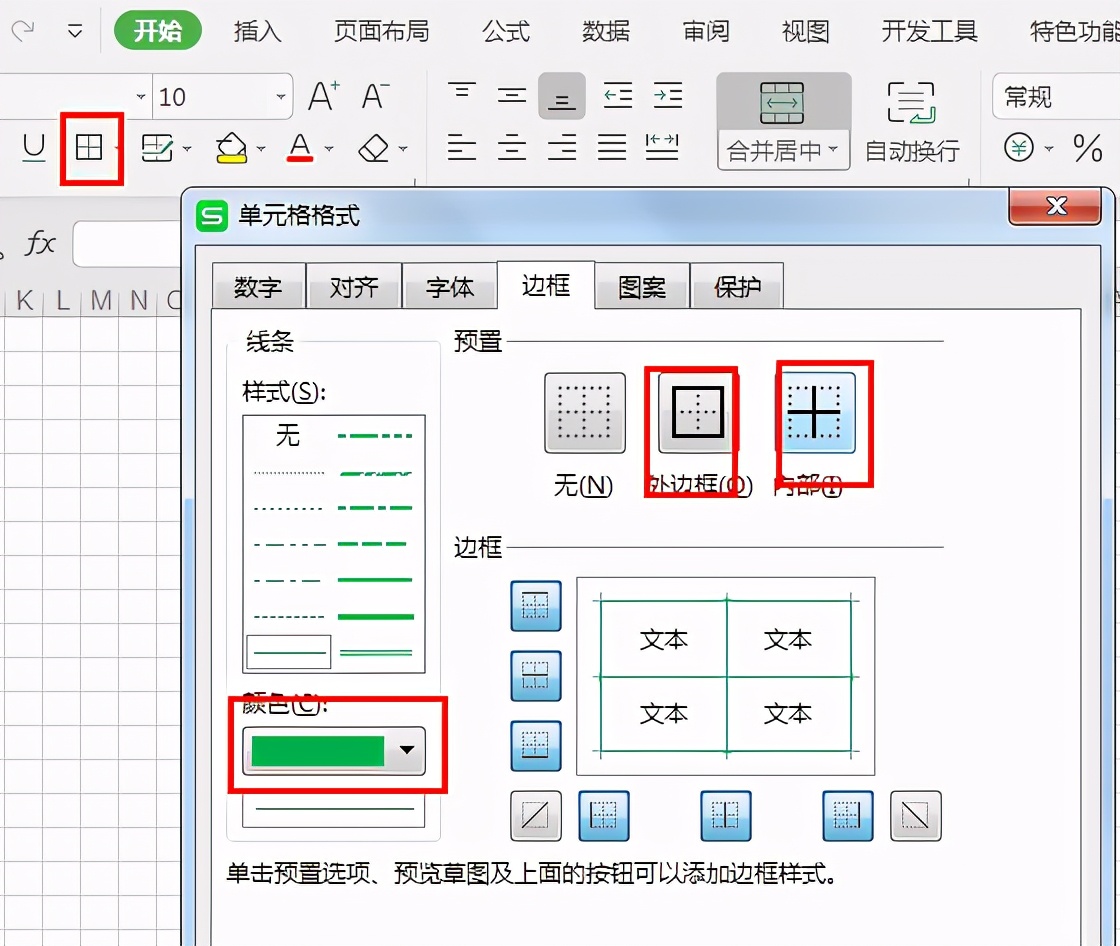Click the distributed alignment icon
The width and height of the screenshot is (1120, 946).
tap(661, 147)
